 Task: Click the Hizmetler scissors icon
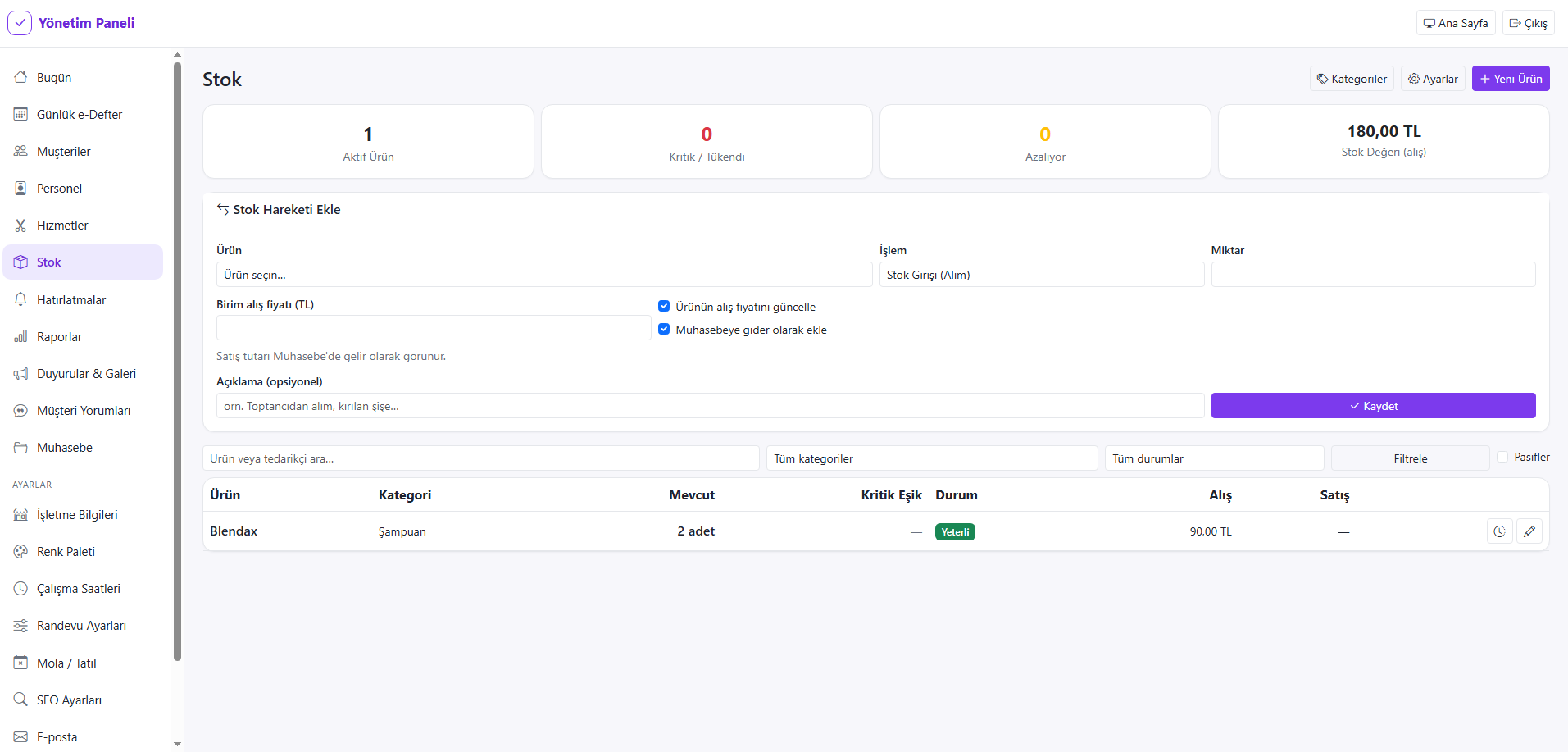tap(20, 225)
